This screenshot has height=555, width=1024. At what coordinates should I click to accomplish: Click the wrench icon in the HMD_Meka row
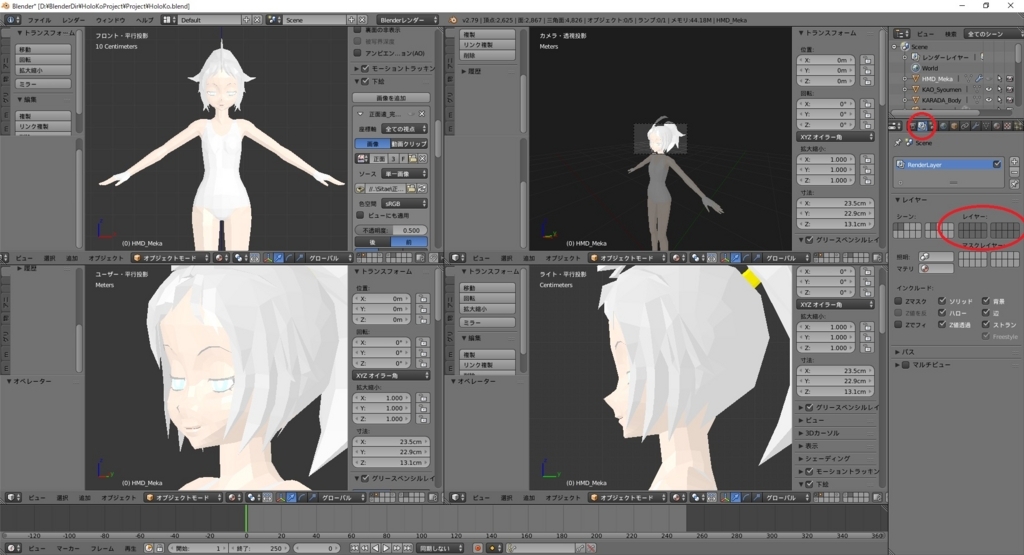979,78
